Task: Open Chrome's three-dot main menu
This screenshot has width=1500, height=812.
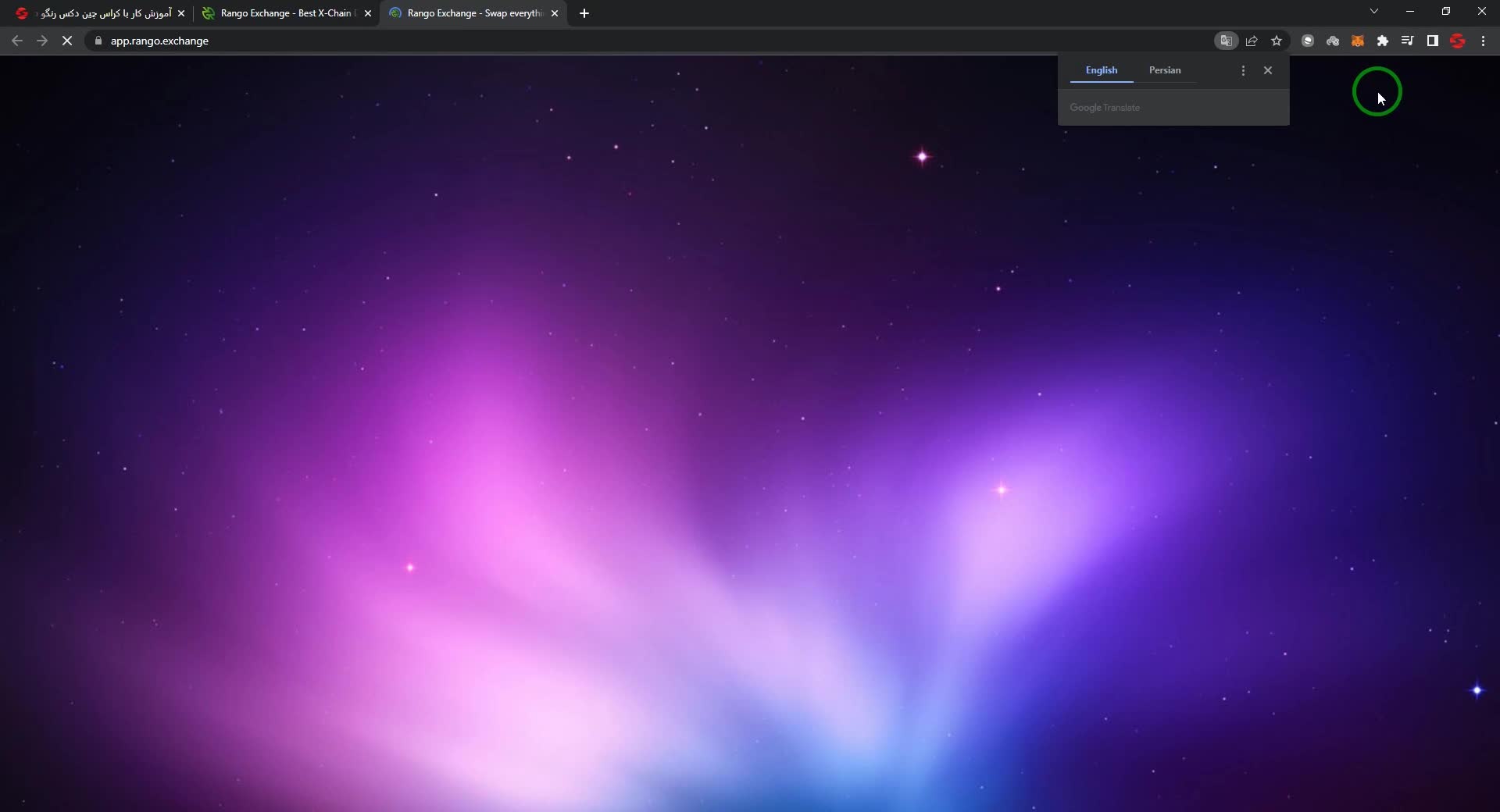Action: (1483, 41)
